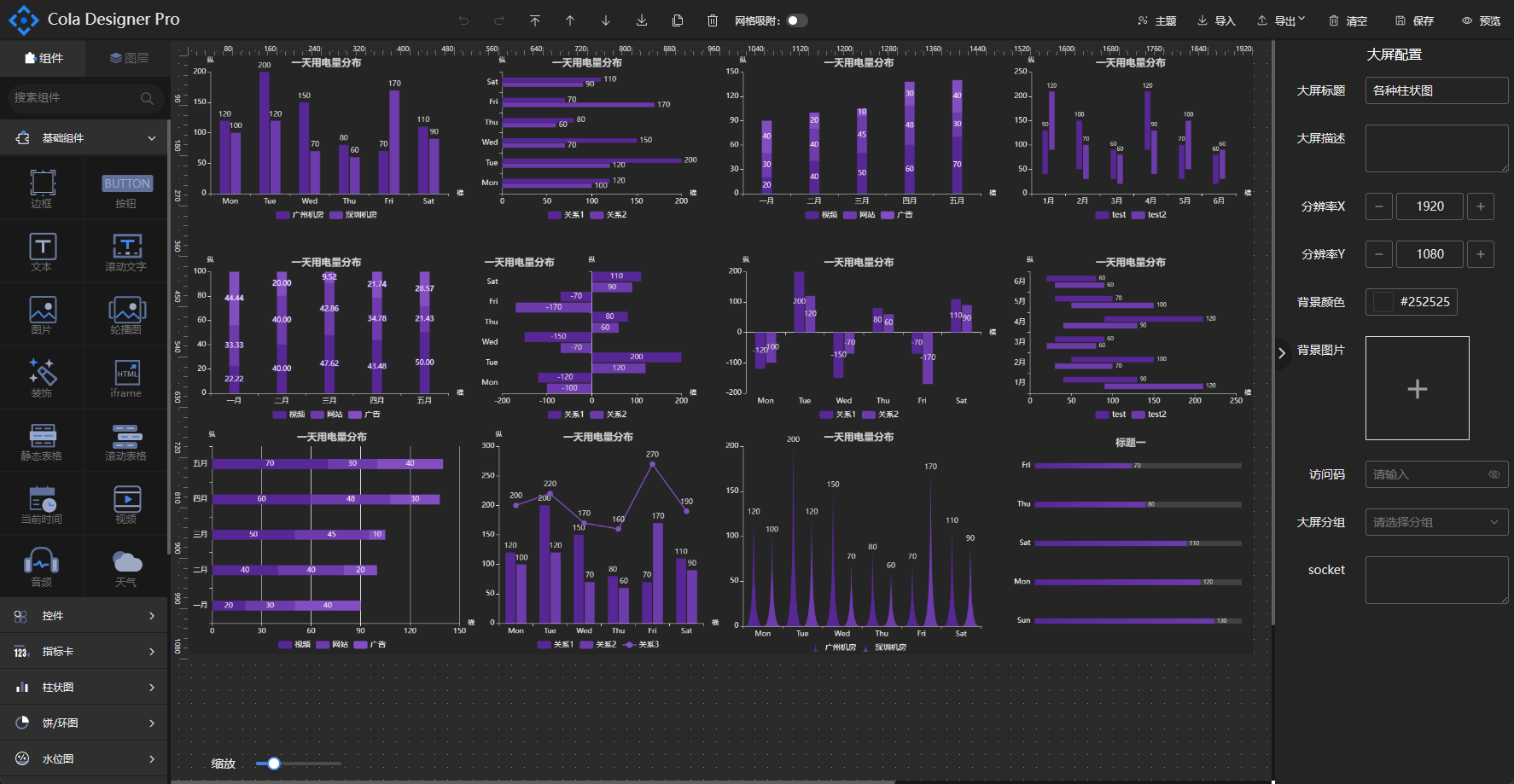Toggle visibility eye in 访问码 field

click(x=1494, y=474)
